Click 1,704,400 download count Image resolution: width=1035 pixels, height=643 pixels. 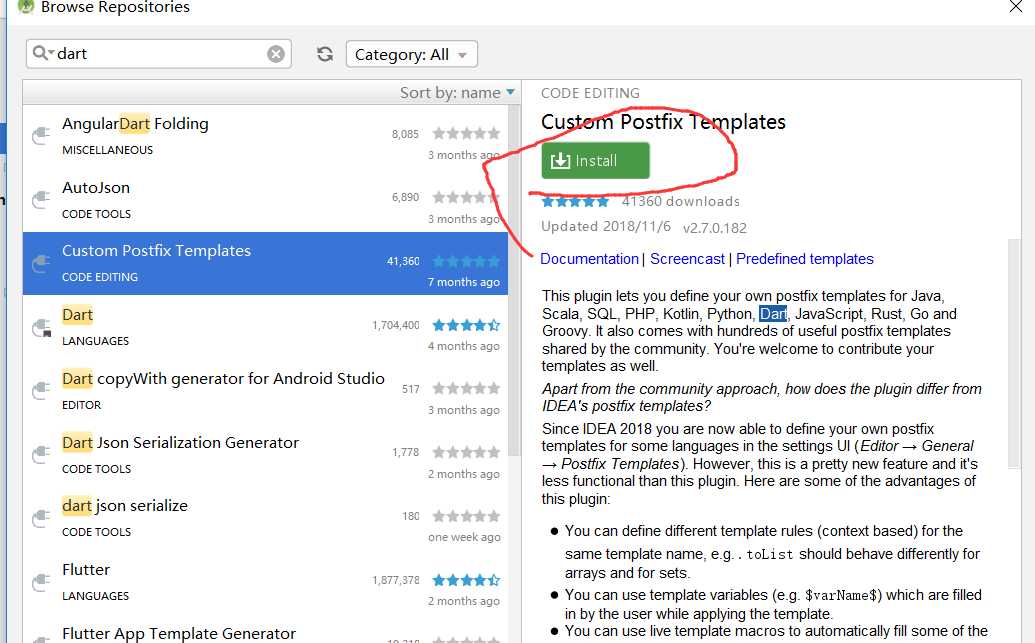(x=395, y=325)
